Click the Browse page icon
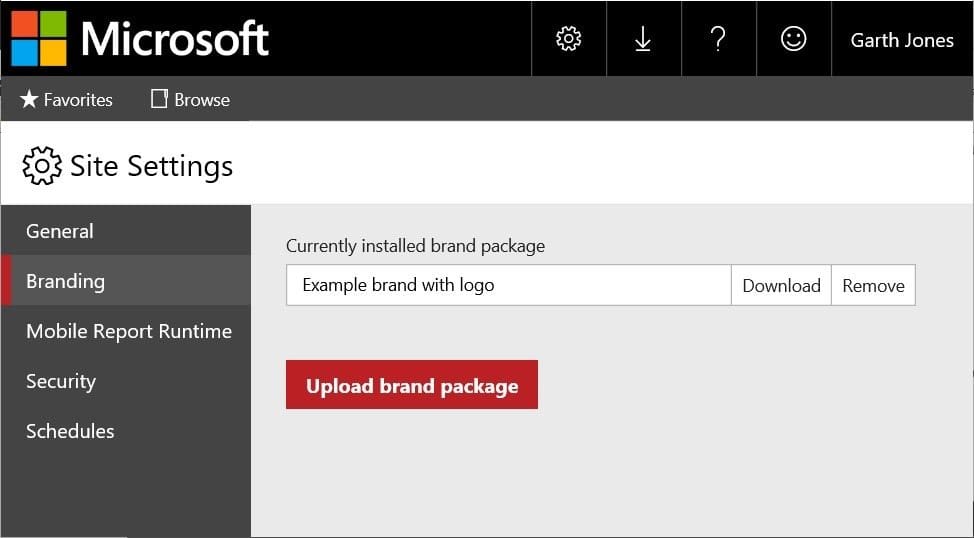 point(160,99)
